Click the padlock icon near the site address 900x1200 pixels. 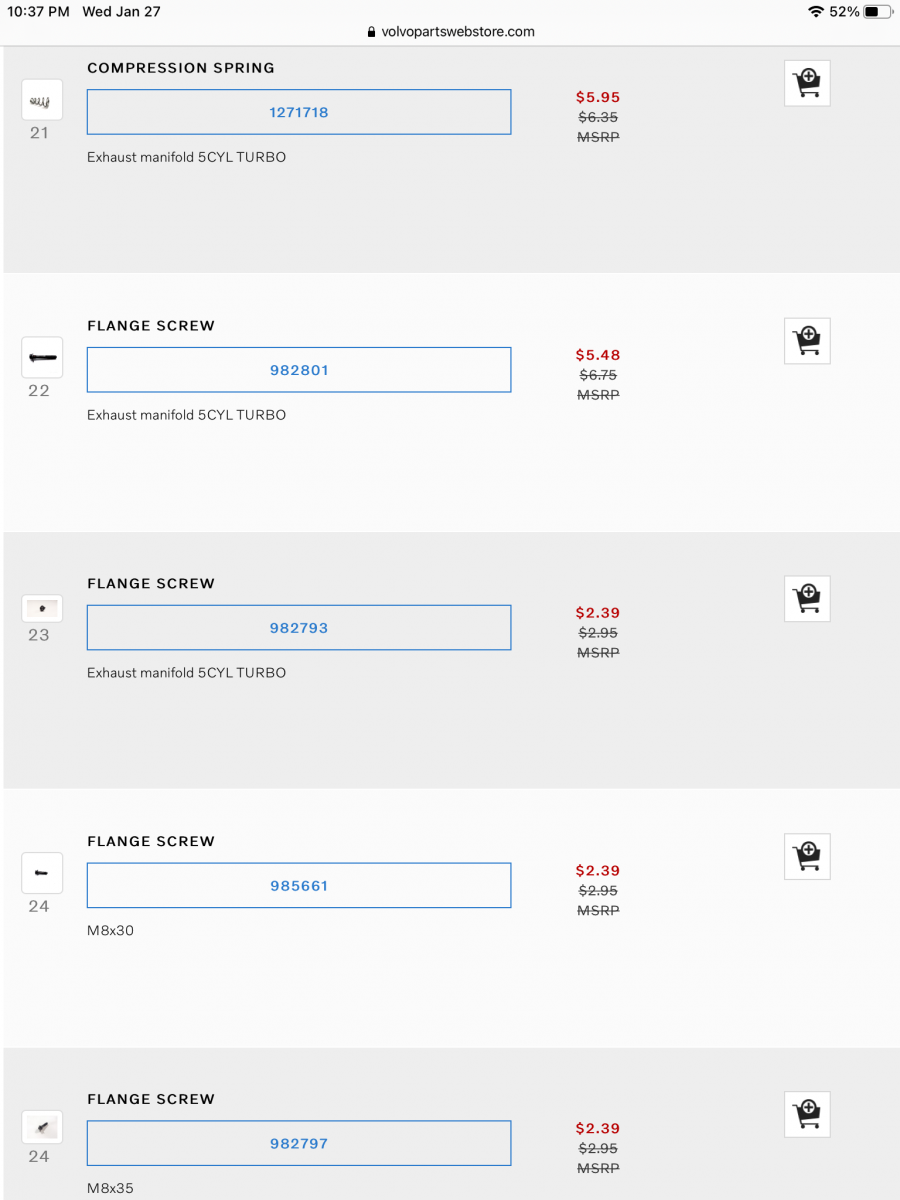point(371,31)
